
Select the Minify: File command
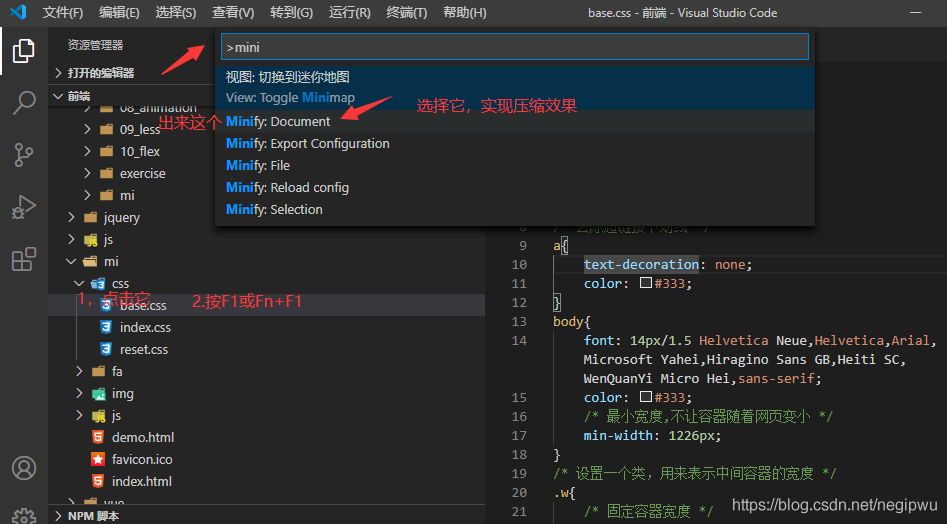click(x=515, y=165)
